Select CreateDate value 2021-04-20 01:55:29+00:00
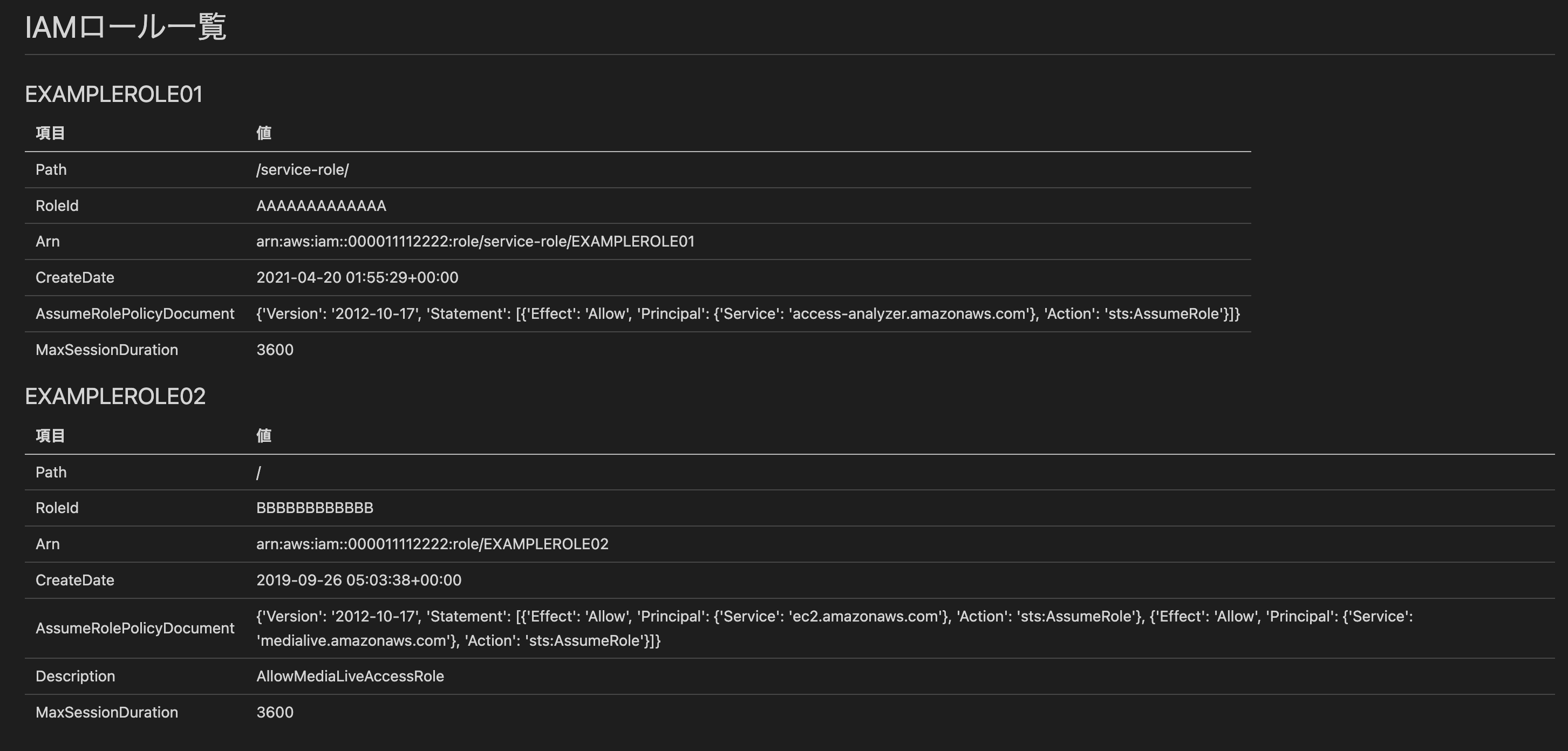Screen dimensions: 1568x751 [357, 277]
